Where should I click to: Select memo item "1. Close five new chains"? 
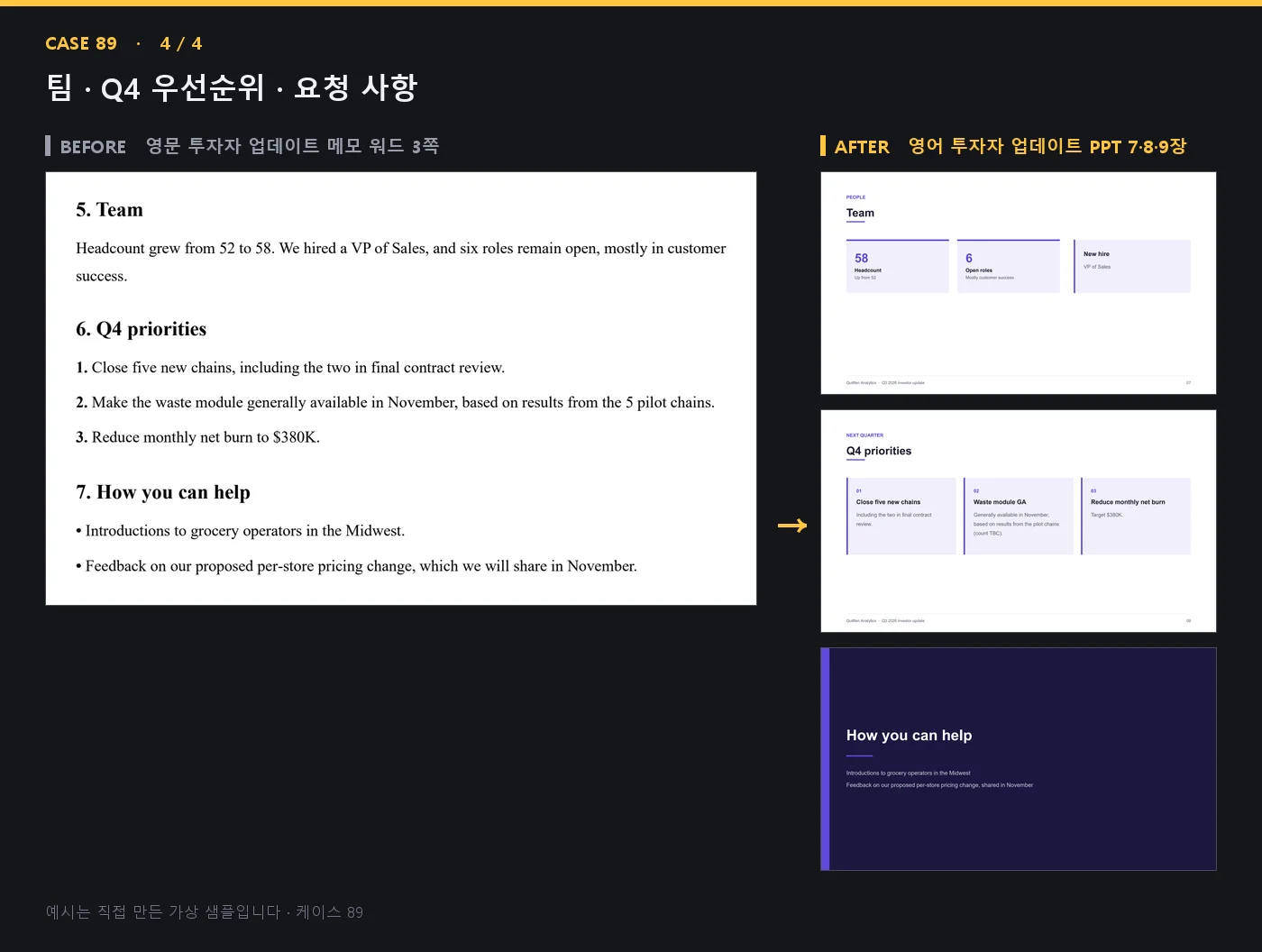pyautogui.click(x=290, y=368)
